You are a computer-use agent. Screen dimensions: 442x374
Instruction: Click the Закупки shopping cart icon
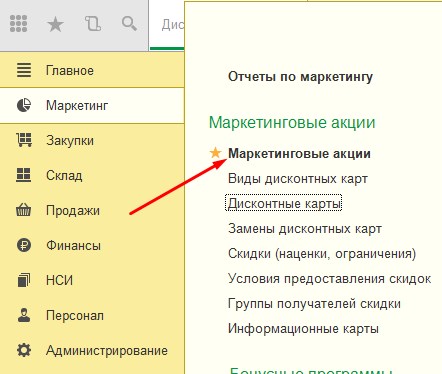[x=24, y=140]
